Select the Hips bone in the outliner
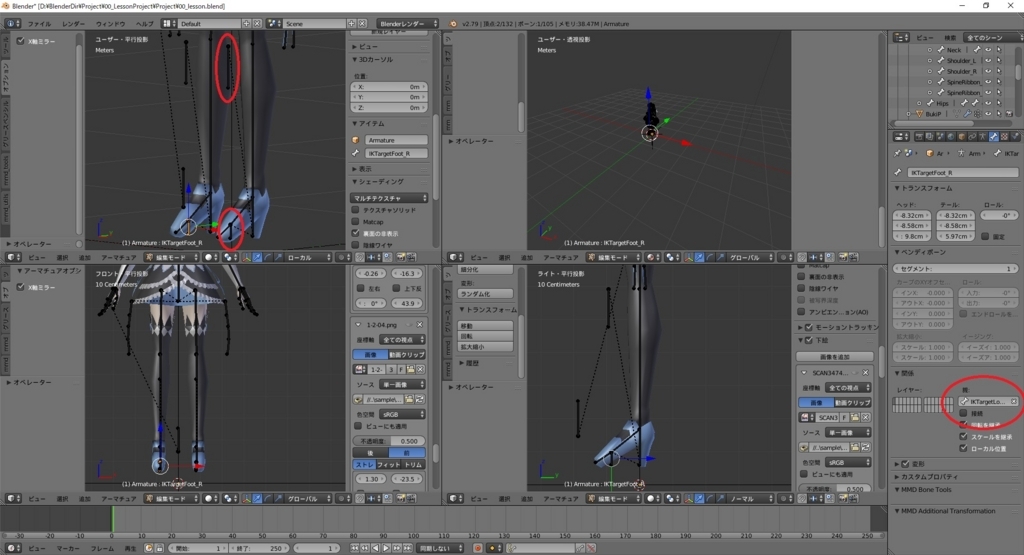1024x555 pixels. 942,103
